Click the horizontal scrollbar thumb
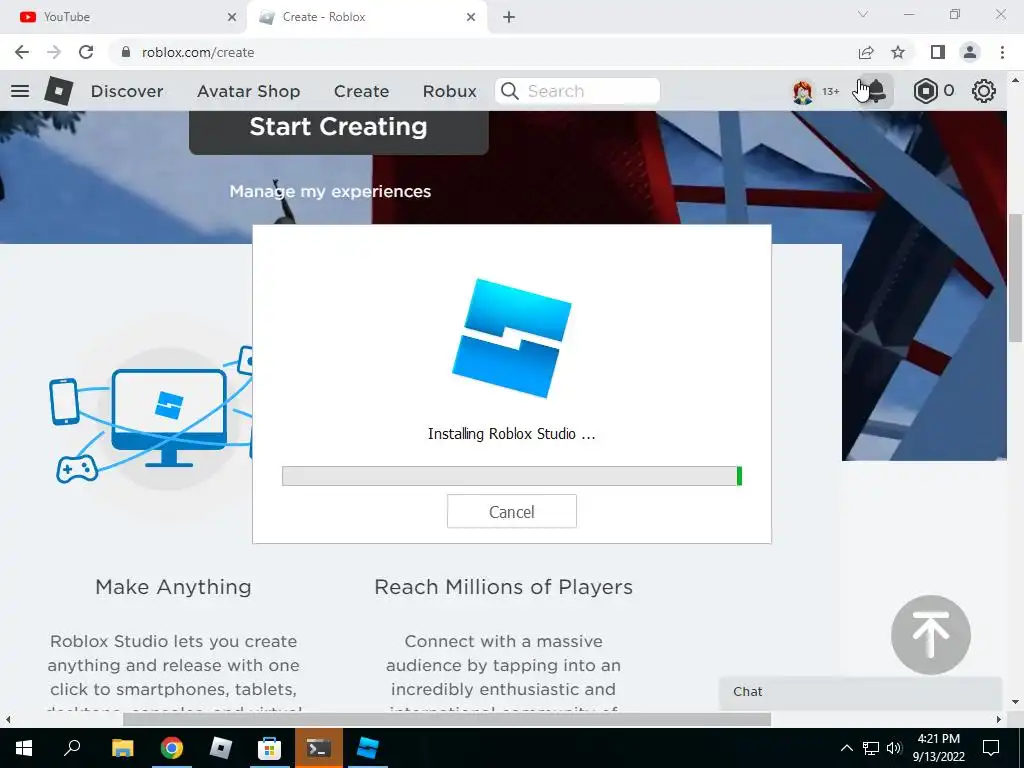Image resolution: width=1024 pixels, height=768 pixels. (447, 720)
